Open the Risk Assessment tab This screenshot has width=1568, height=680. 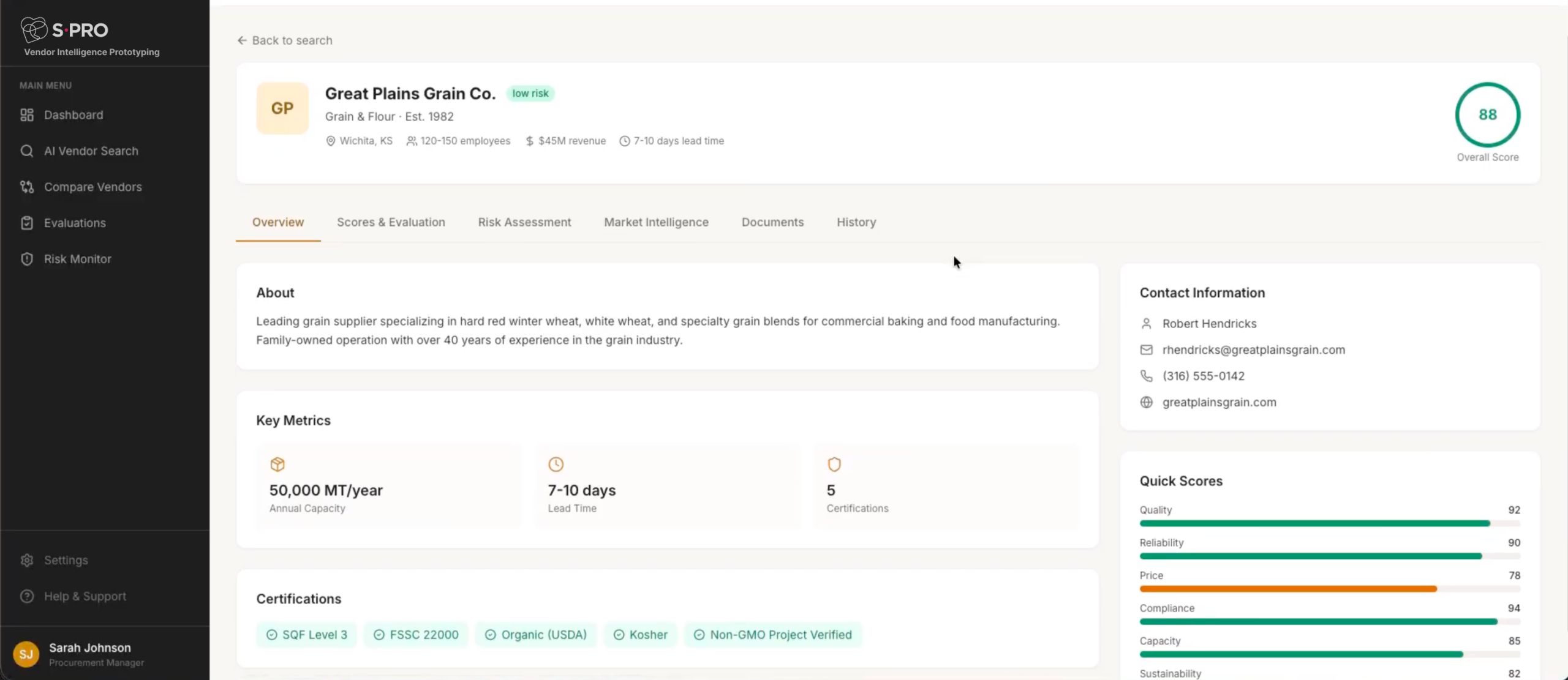pyautogui.click(x=524, y=222)
